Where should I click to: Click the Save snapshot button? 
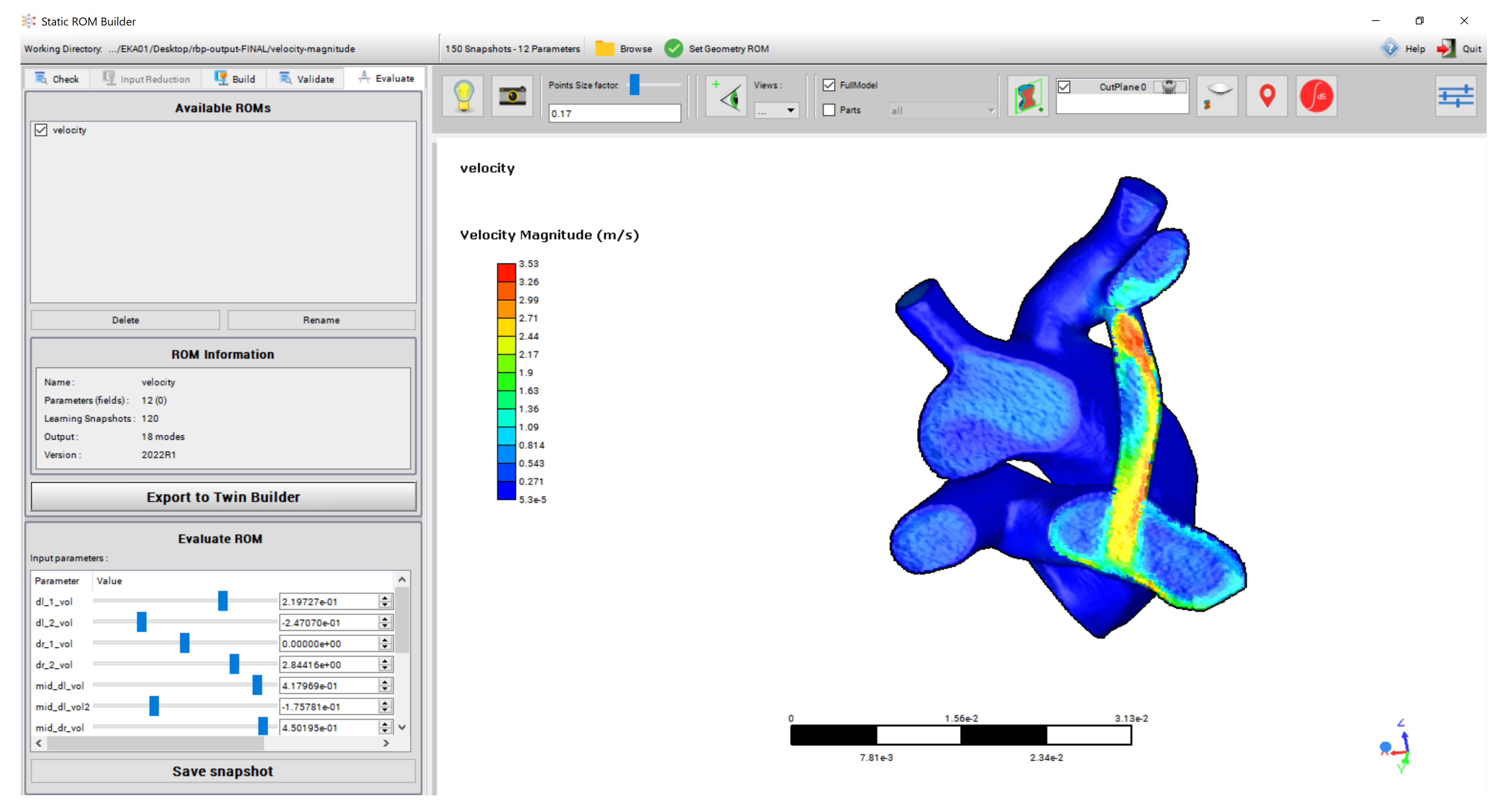click(x=223, y=771)
